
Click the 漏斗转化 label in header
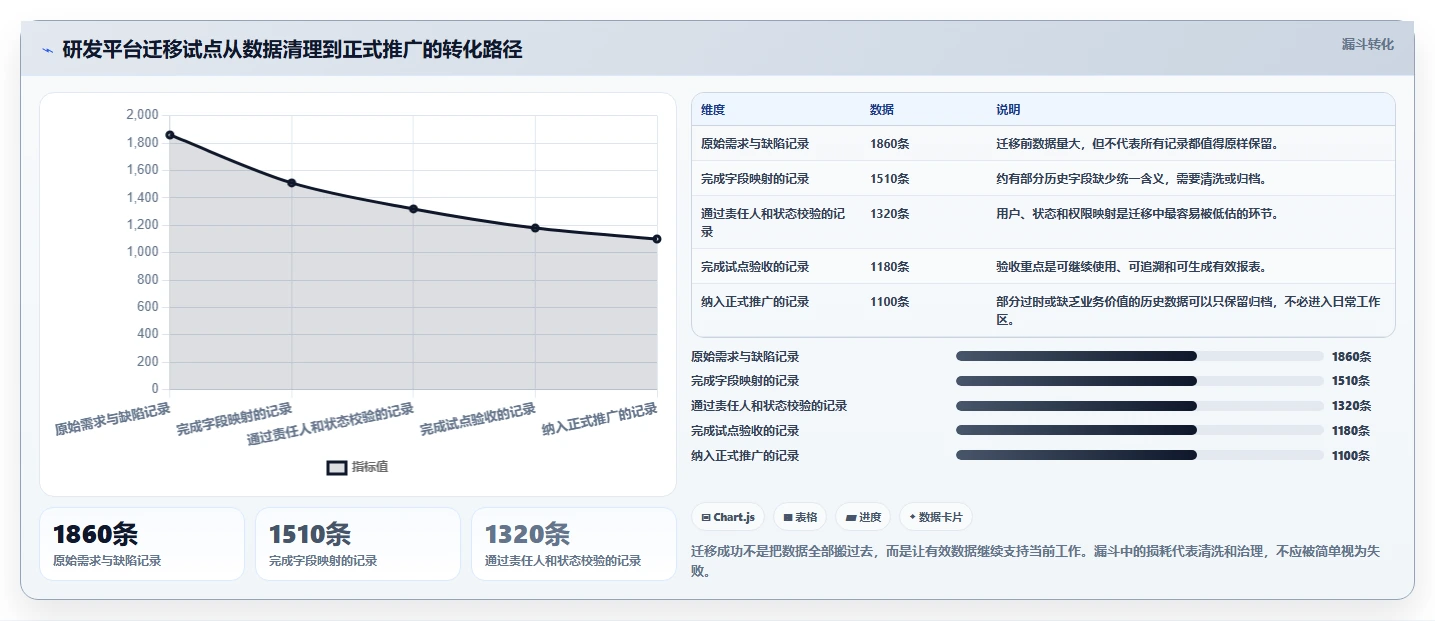[x=1367, y=44]
